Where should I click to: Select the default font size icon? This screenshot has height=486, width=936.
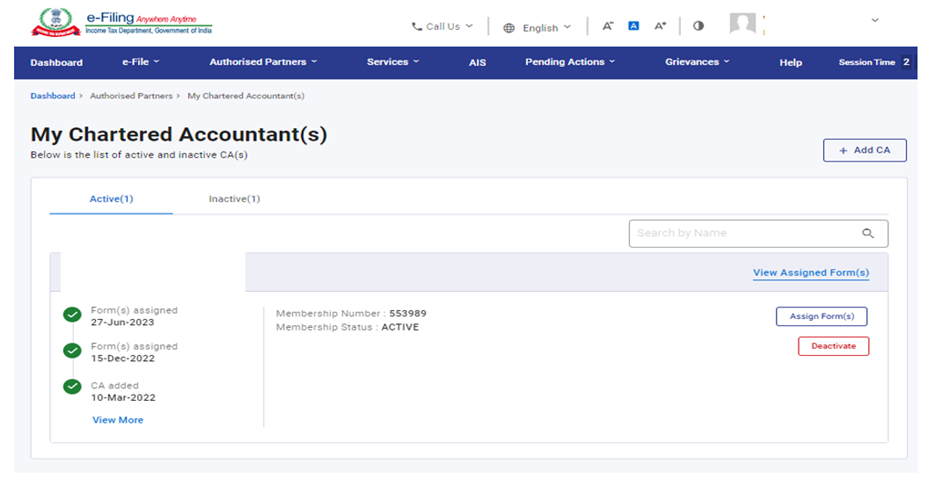(x=633, y=26)
